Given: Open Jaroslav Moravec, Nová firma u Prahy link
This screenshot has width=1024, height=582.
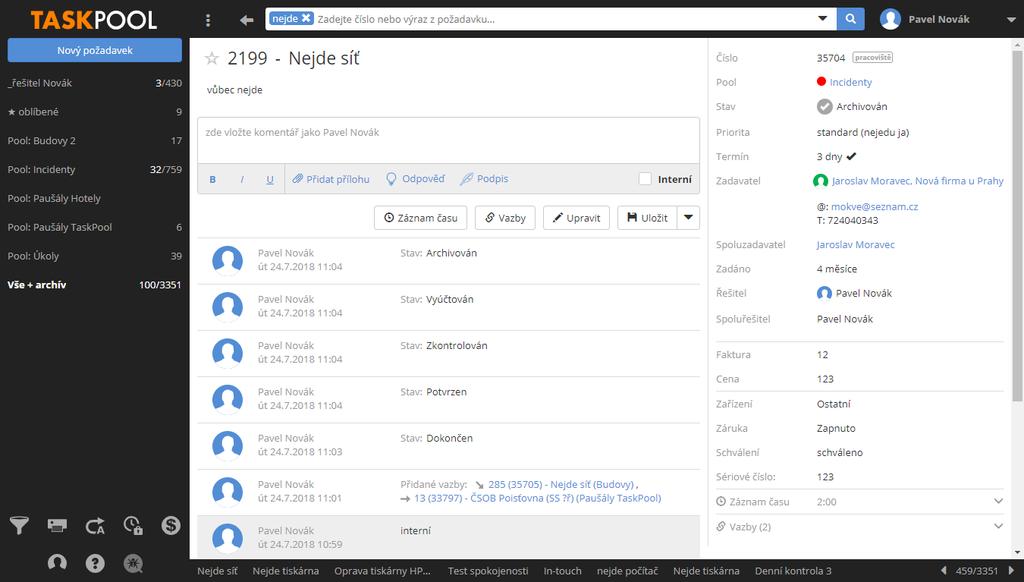Looking at the screenshot, I should coord(917,181).
